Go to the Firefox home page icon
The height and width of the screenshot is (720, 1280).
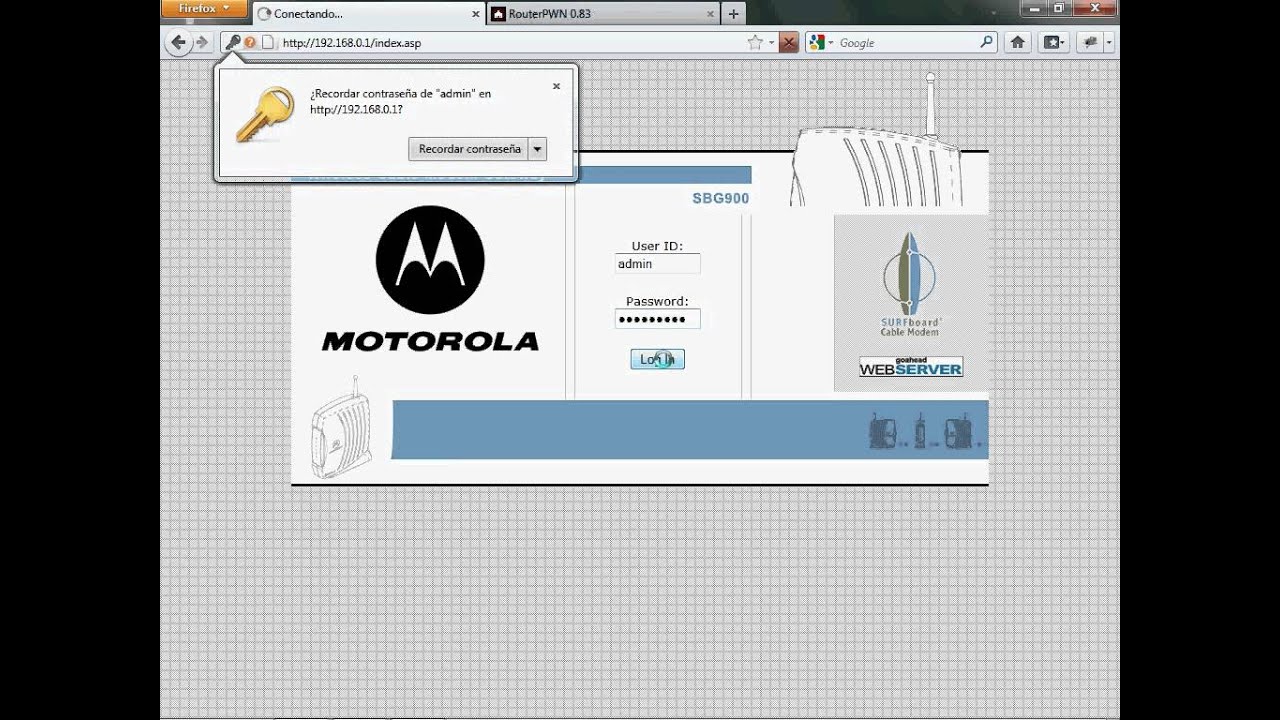[x=1018, y=42]
